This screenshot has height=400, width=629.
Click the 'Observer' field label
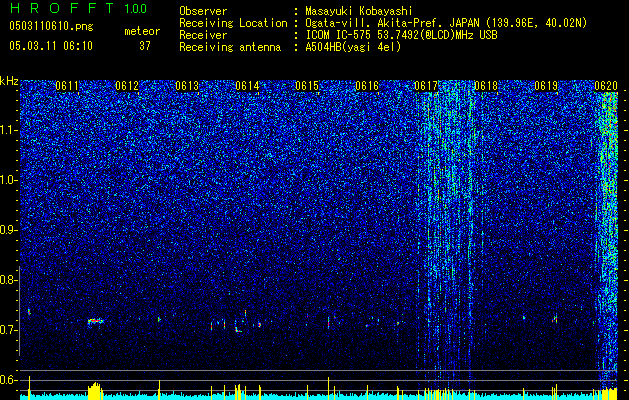203,12
